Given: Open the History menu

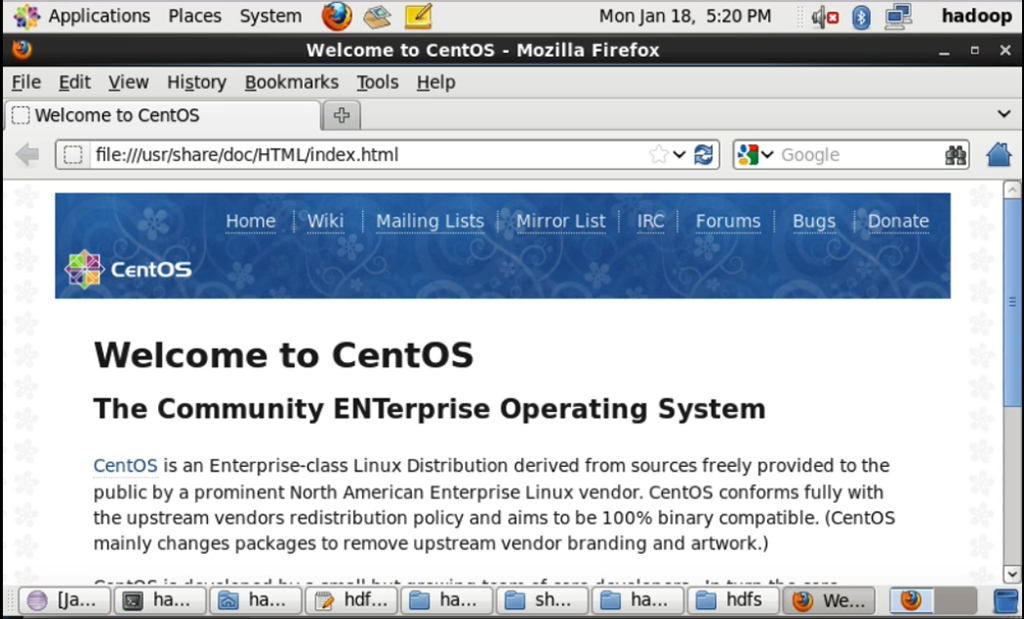Looking at the screenshot, I should 197,82.
